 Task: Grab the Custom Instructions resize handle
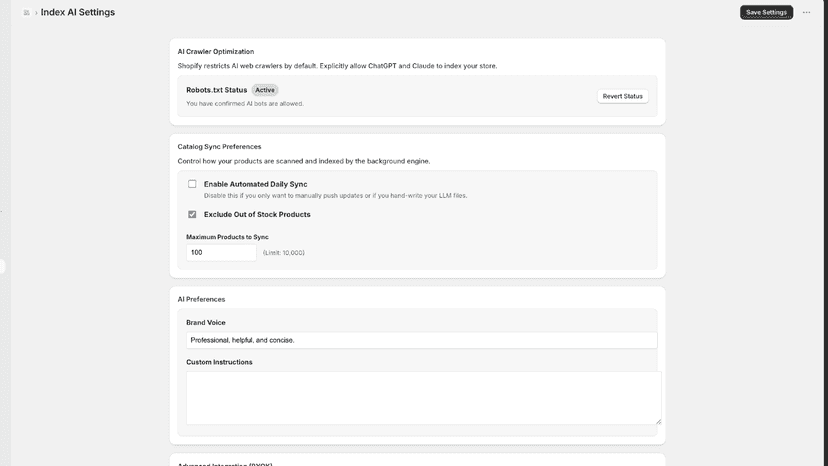coord(658,421)
